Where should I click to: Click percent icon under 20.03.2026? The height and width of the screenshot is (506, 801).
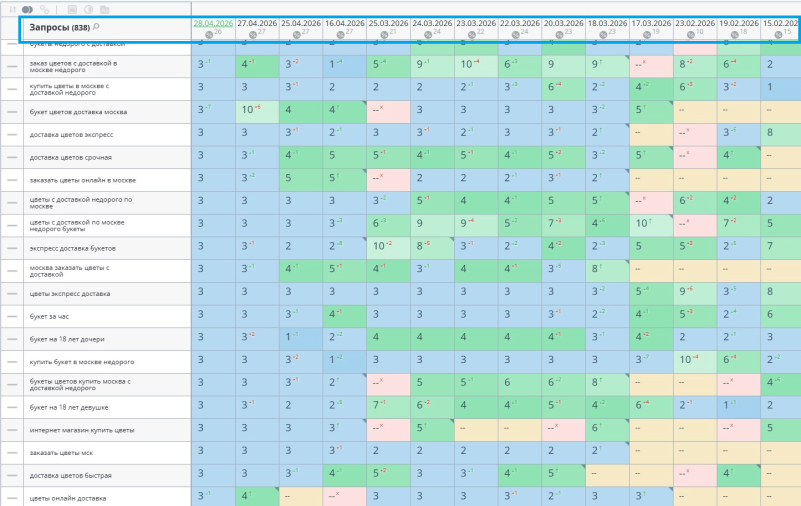[x=560, y=35]
